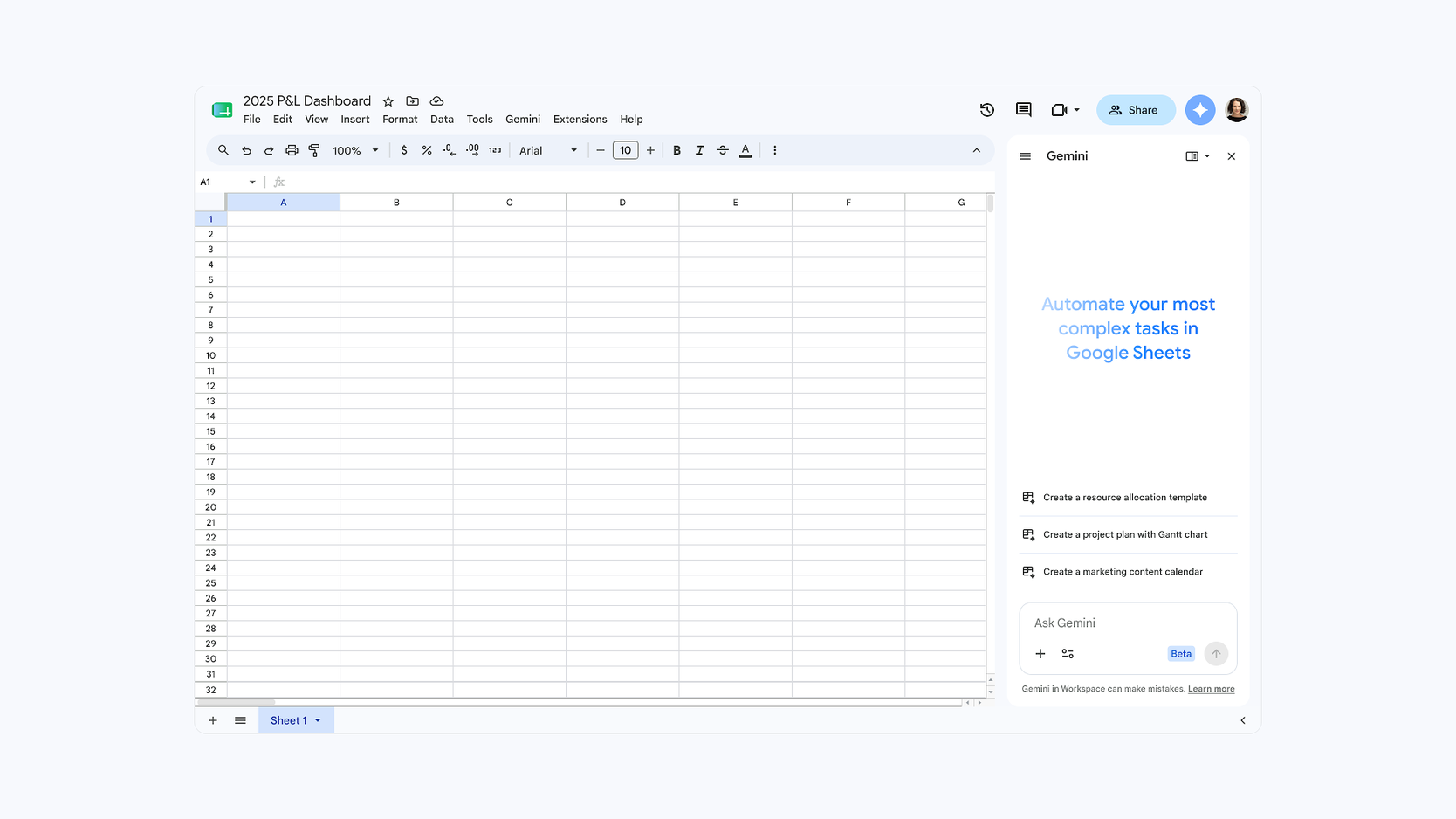Decrease font size with minus button
Screen dimensions: 1456x819
[601, 150]
